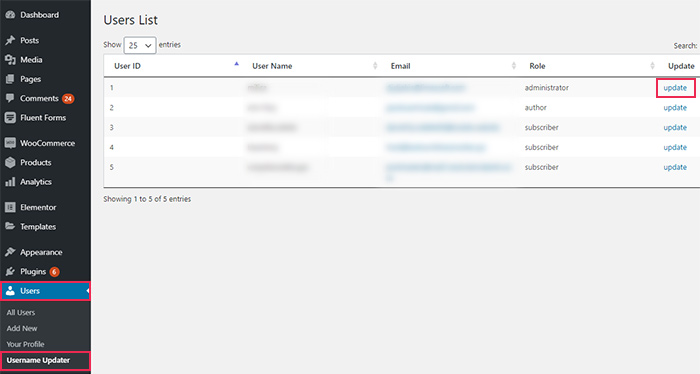This screenshot has height=374, width=700.
Task: Sort table by Role arrows
Action: (652, 66)
